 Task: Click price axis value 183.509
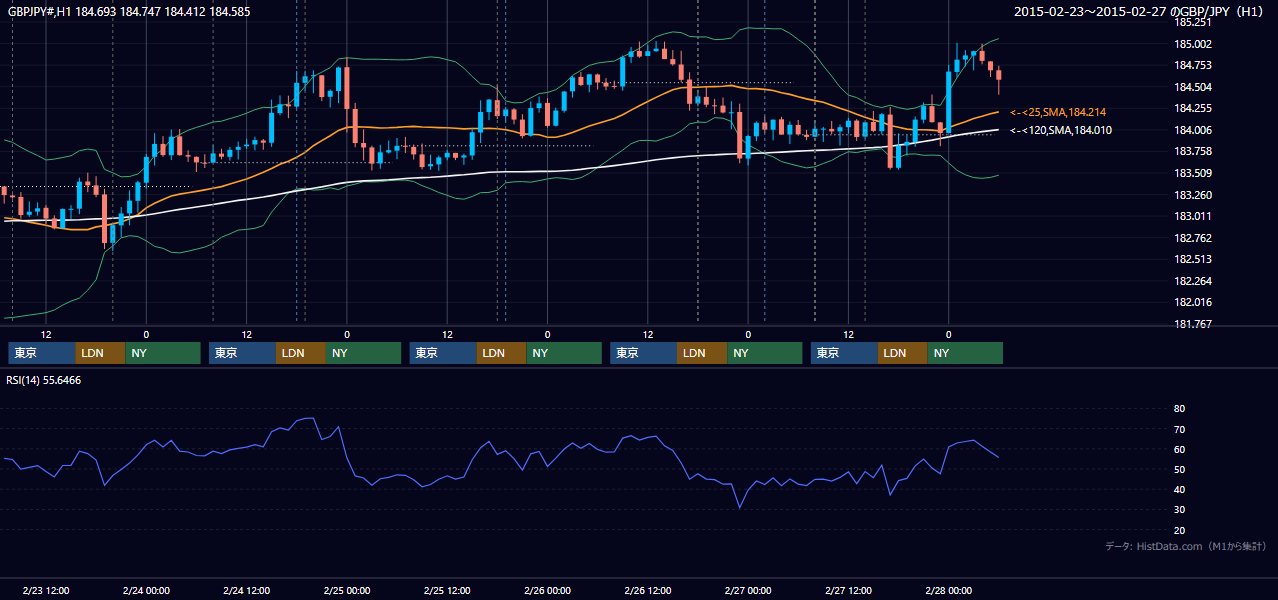click(1193, 173)
